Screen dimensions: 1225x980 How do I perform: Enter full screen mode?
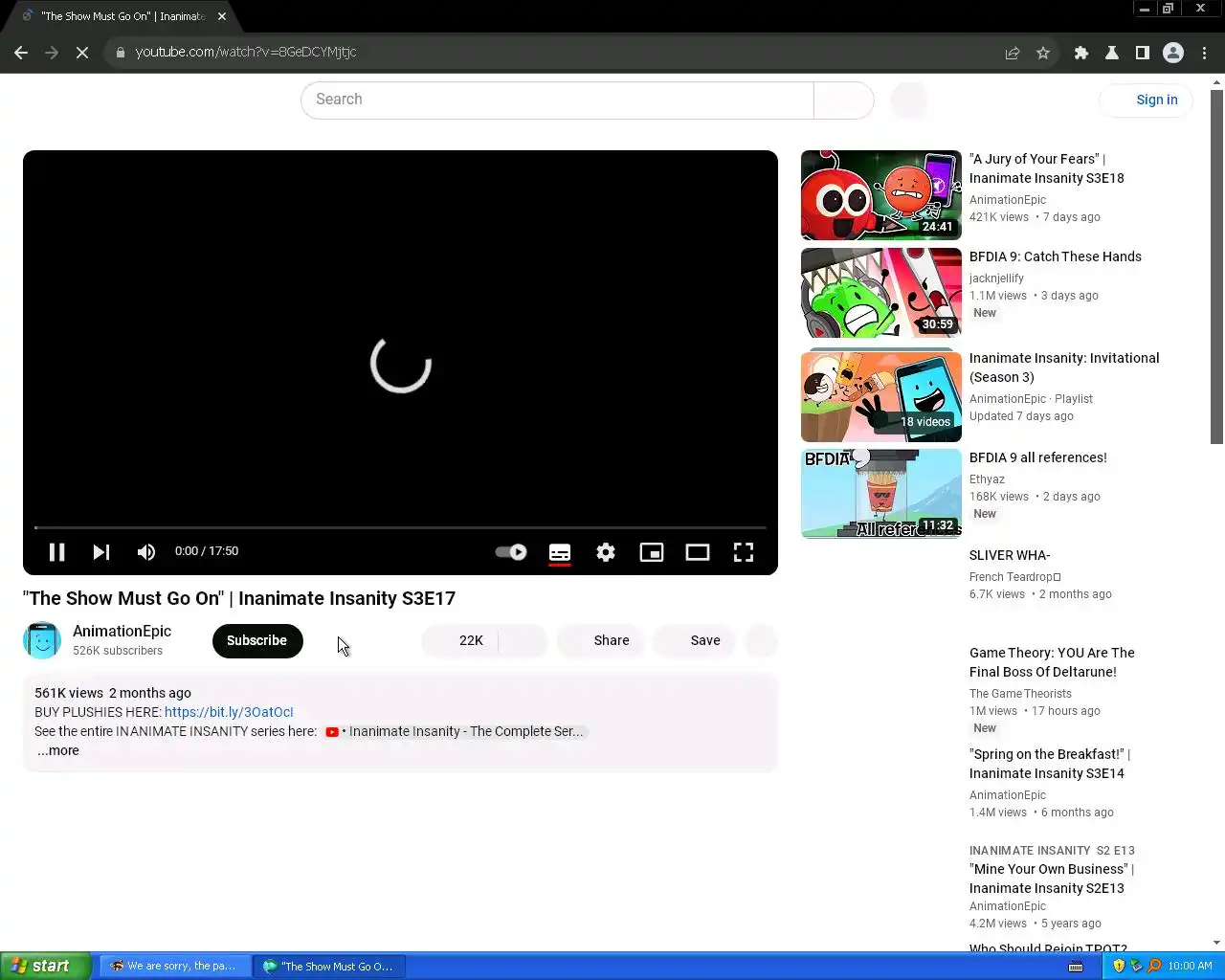[x=744, y=552]
